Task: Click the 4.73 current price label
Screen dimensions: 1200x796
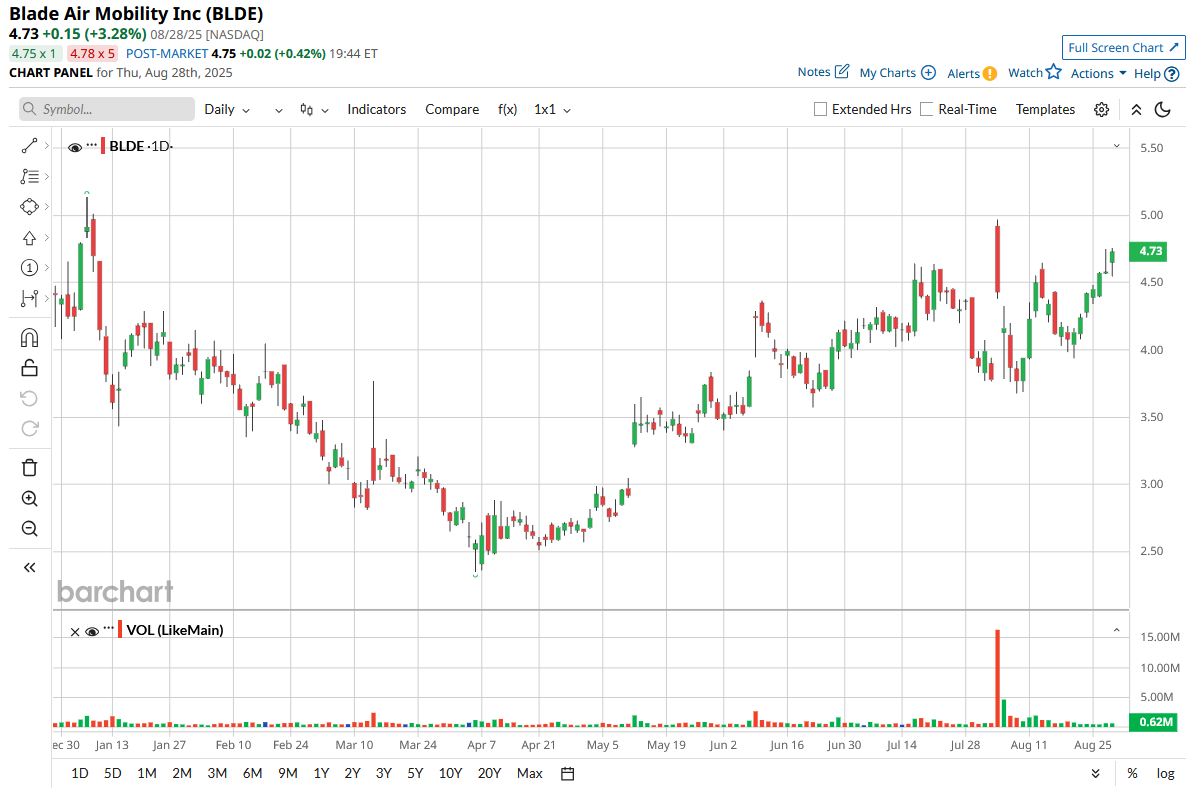Action: [x=1150, y=251]
